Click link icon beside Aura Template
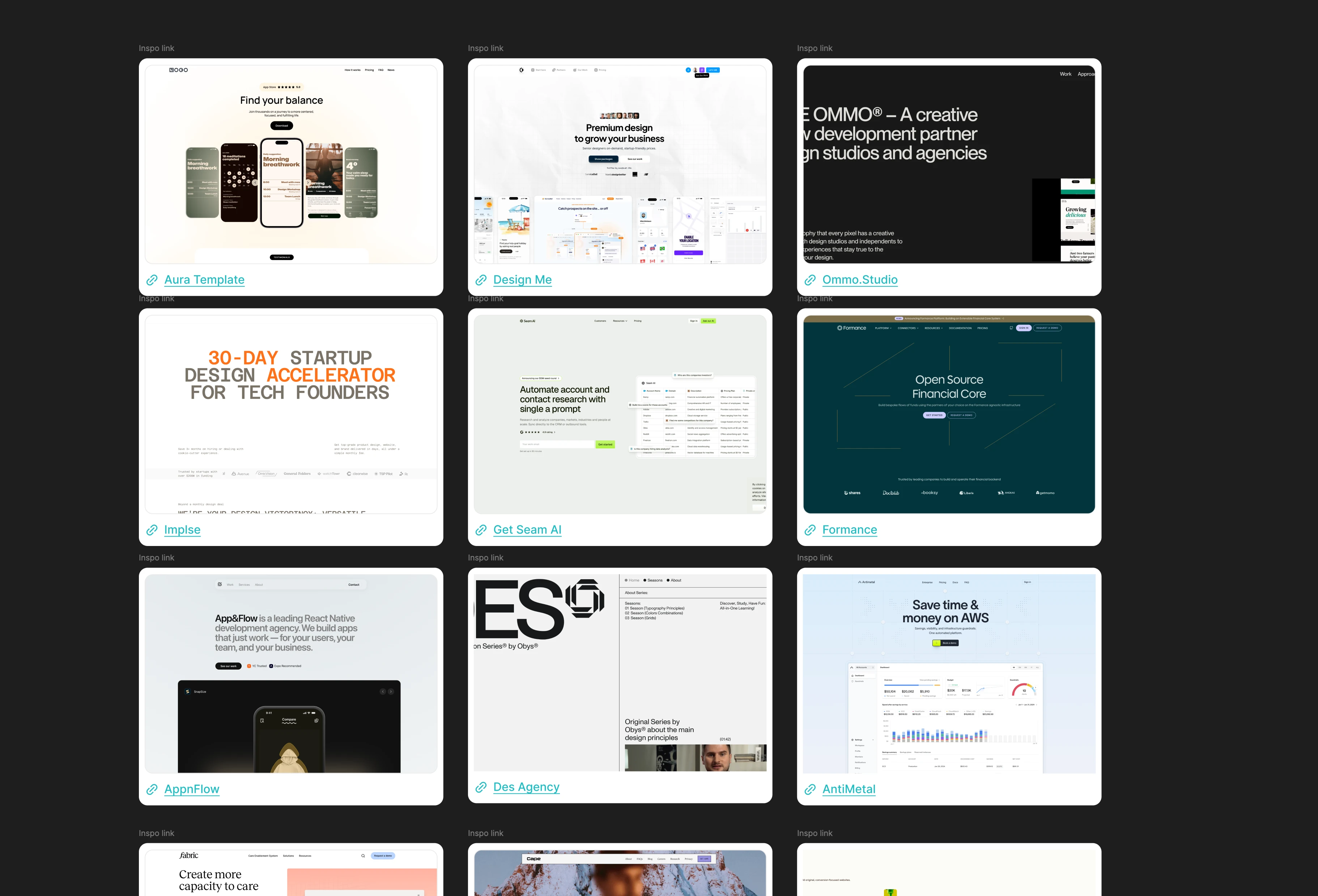Screen dimensions: 1318x896 (152, 280)
